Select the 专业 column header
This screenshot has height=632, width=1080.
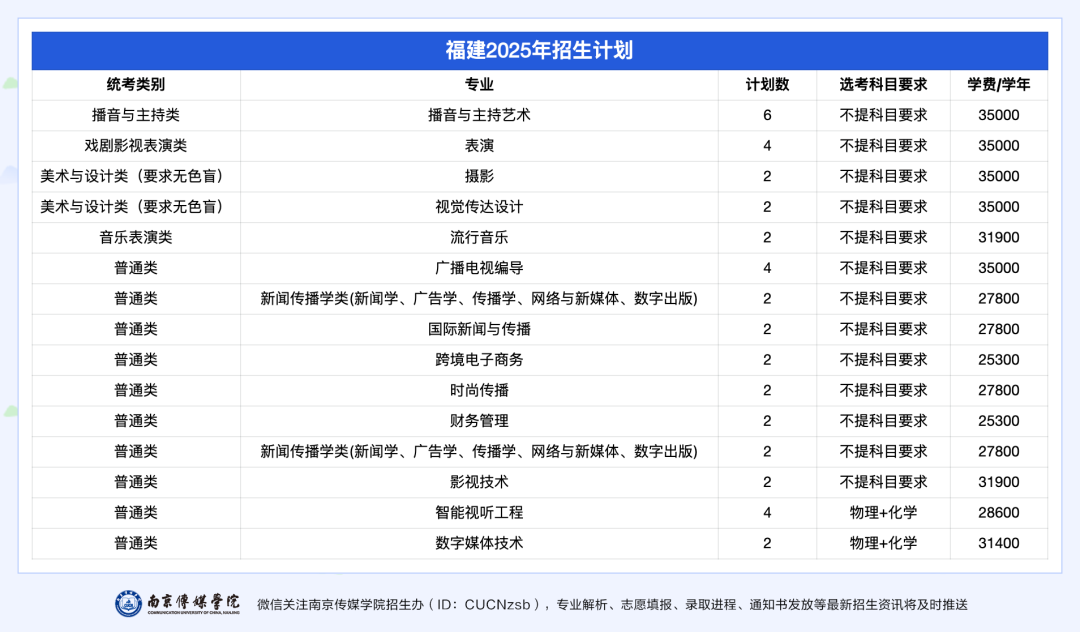click(479, 85)
